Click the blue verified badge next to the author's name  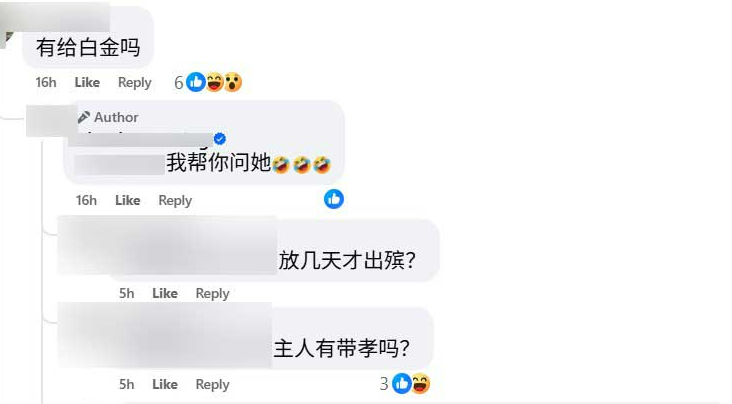pos(220,139)
